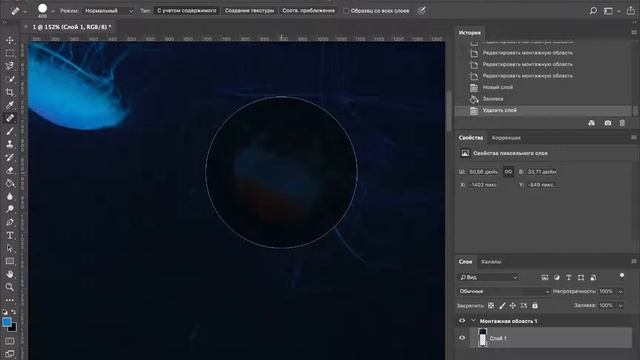The image size is (640, 360).
Task: Toggle lock all padlock icon
Action: coord(535,305)
